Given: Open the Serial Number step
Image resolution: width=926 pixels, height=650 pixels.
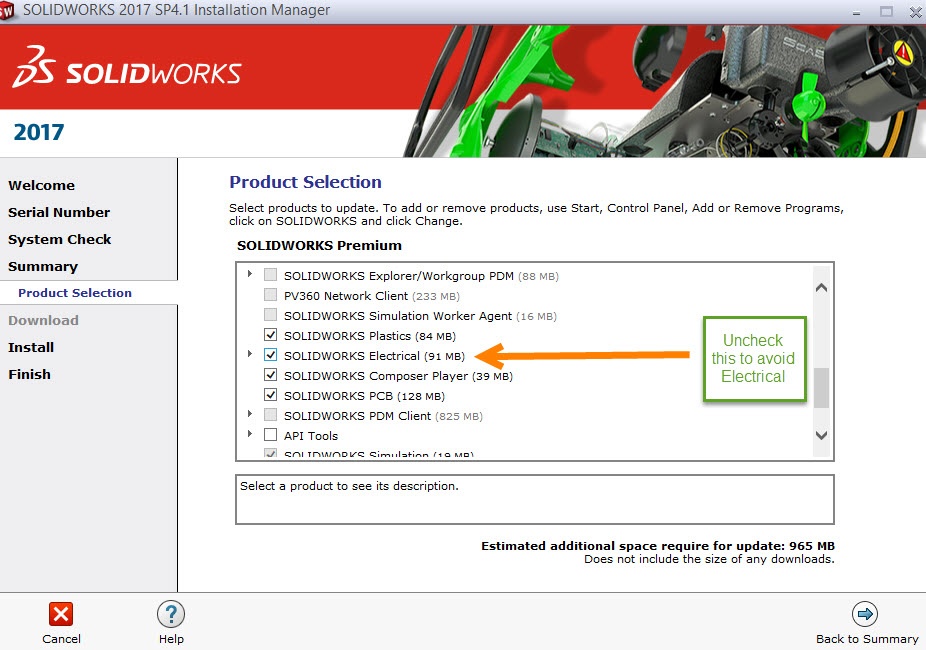Looking at the screenshot, I should pyautogui.click(x=59, y=212).
